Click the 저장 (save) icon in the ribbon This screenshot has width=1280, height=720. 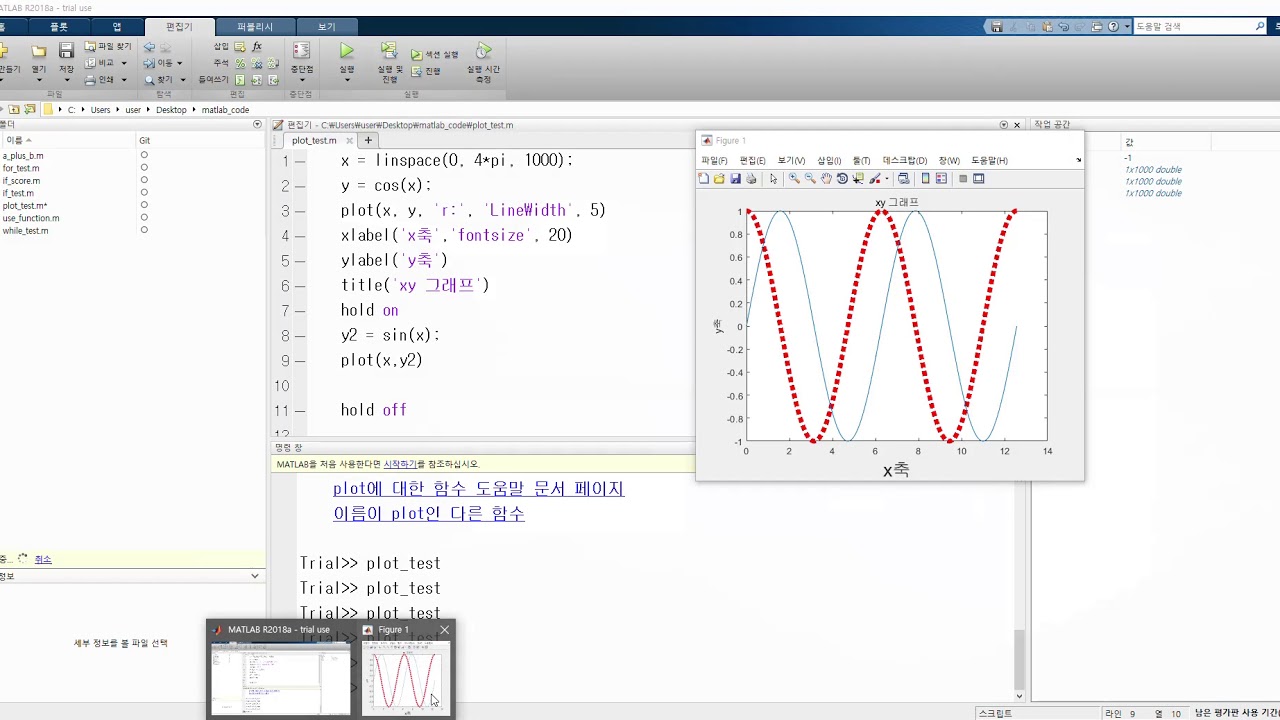coord(66,51)
